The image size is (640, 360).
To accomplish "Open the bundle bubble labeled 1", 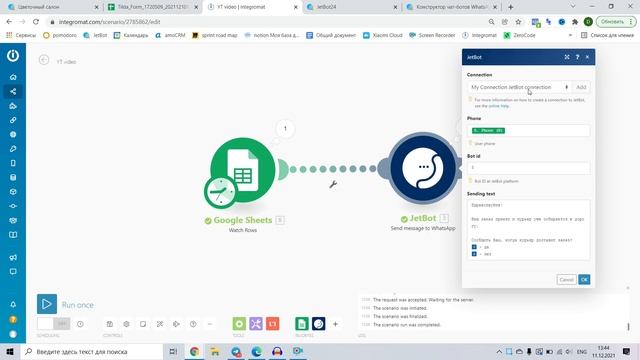I will click(285, 129).
